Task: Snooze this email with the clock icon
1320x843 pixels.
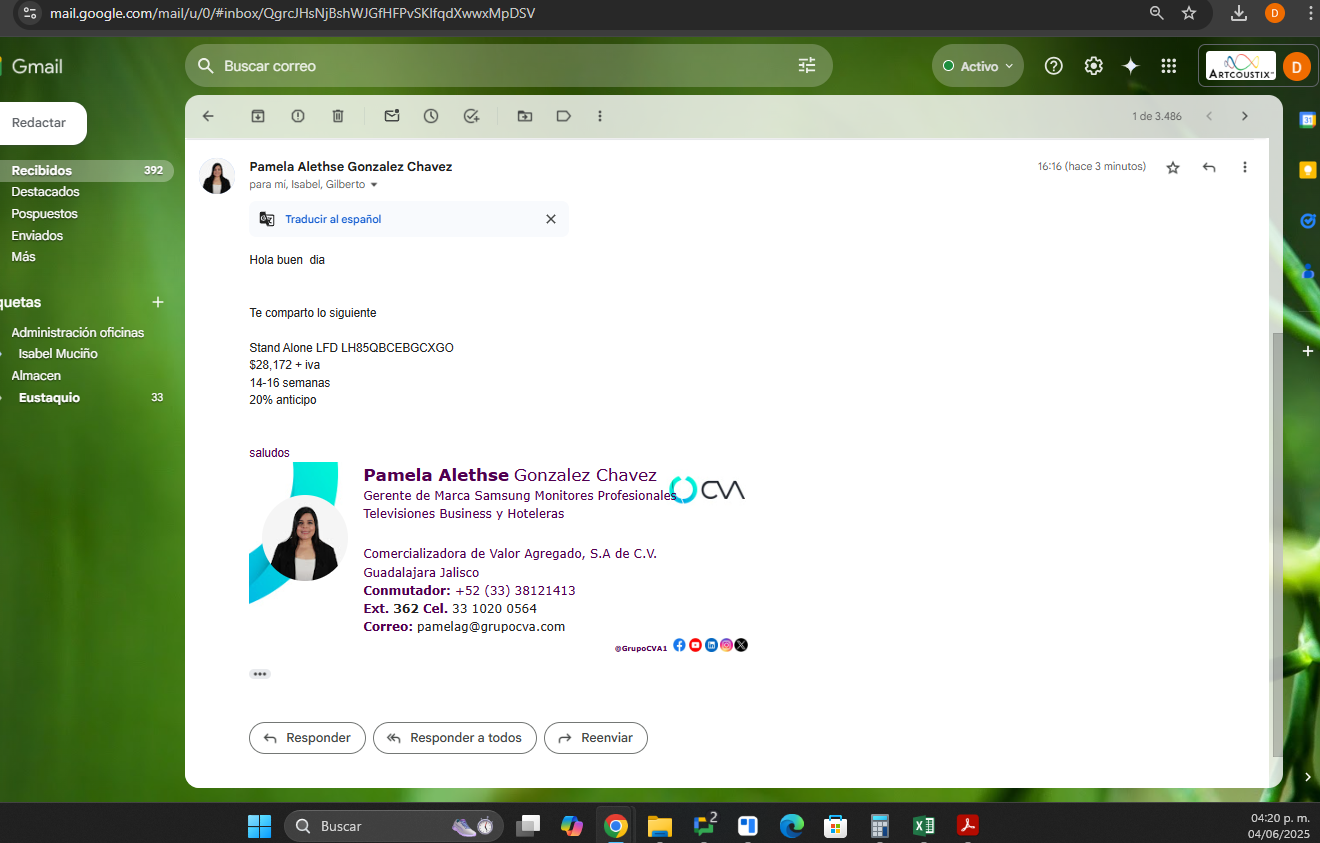Action: tap(431, 116)
